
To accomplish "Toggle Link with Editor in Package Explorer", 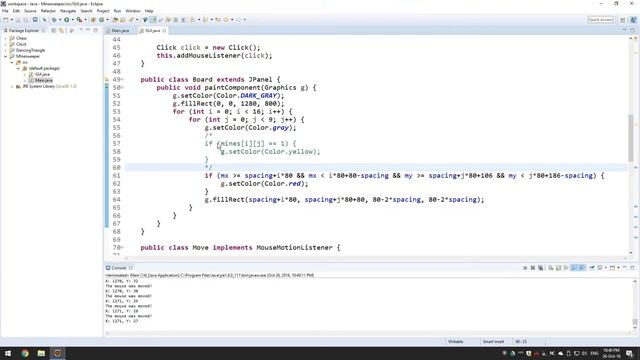I will coord(62,31).
